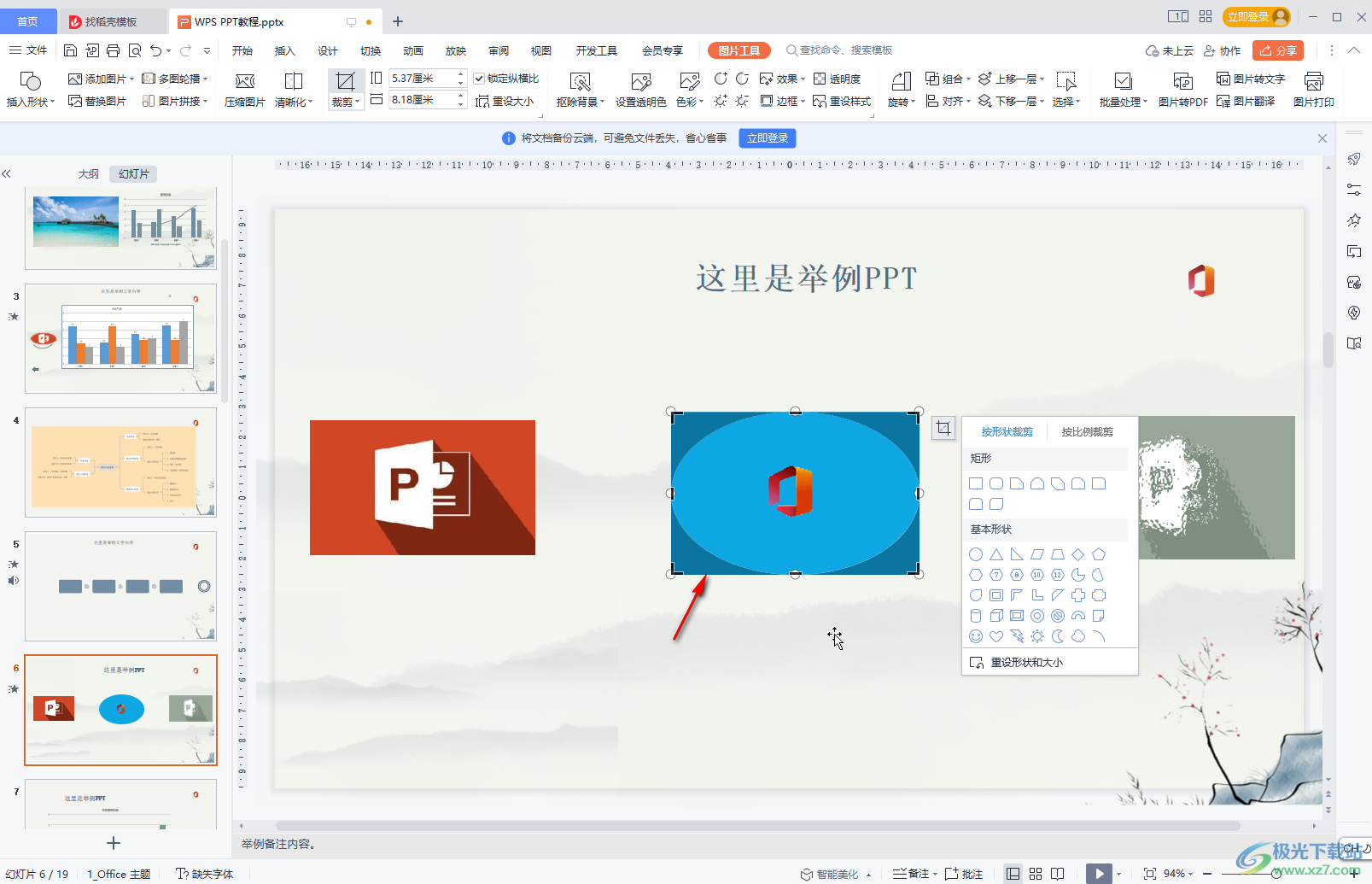Choose the pentagon crop shape
Image resolution: width=1372 pixels, height=884 pixels.
pos(1099,554)
